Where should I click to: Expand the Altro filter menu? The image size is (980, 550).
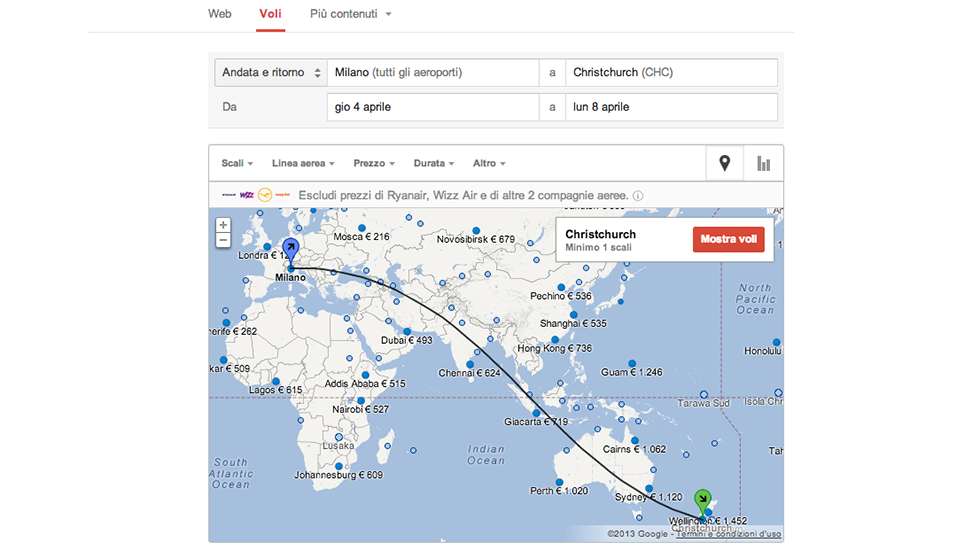point(489,163)
